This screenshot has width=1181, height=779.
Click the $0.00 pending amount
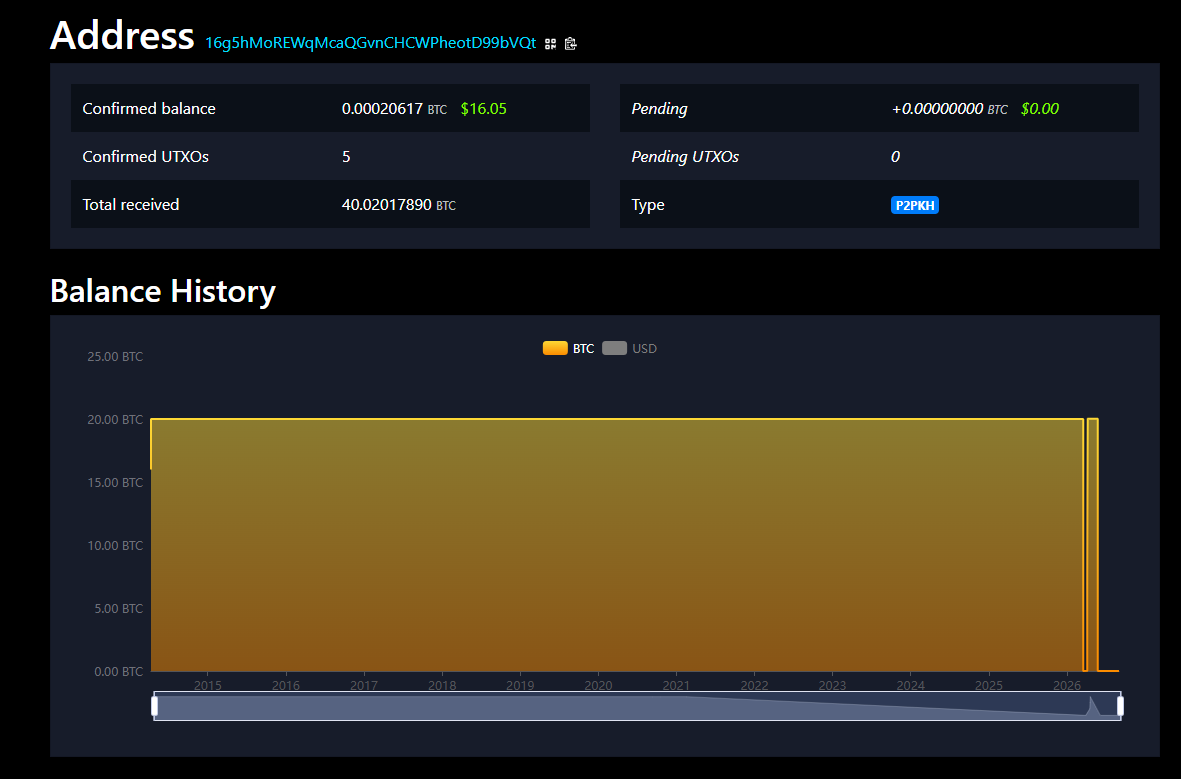pos(1039,108)
